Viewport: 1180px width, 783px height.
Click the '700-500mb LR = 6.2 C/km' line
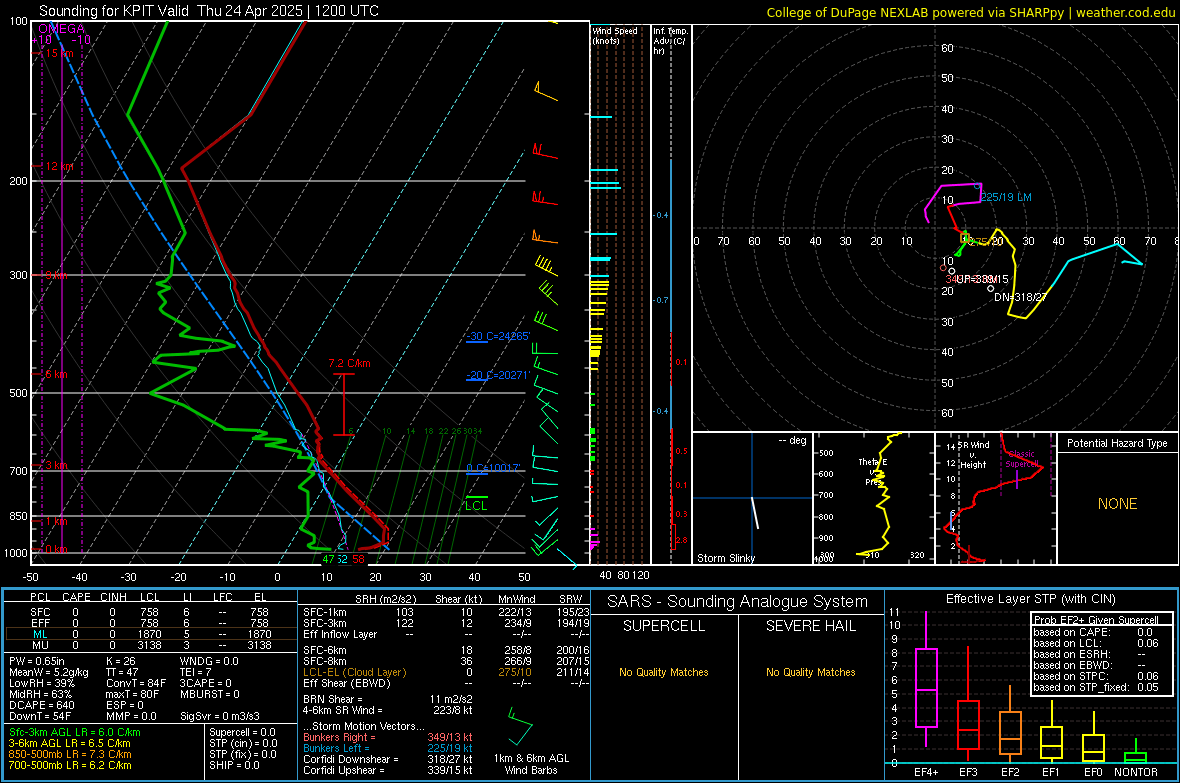(70, 765)
